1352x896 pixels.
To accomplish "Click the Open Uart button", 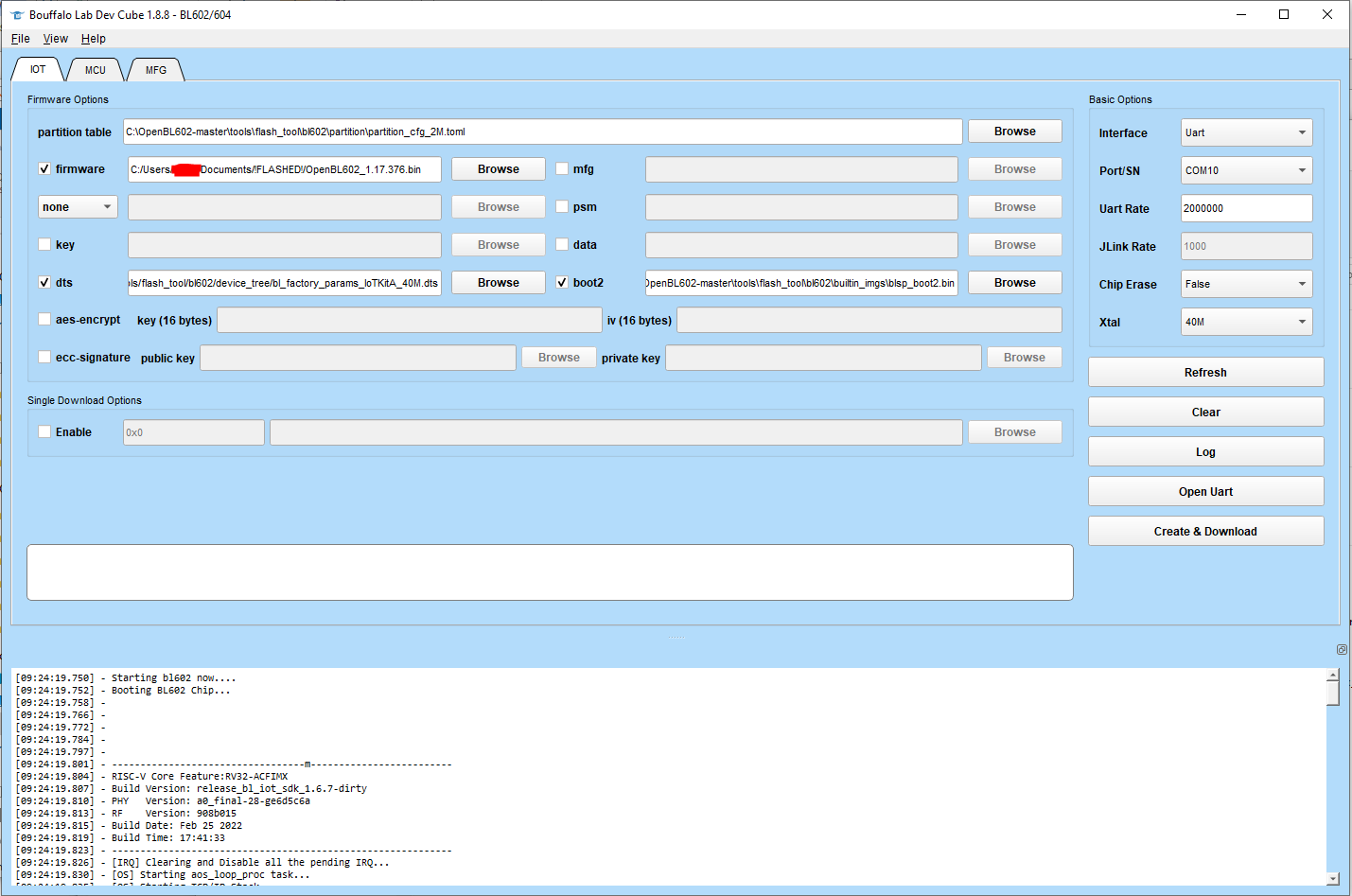I will pyautogui.click(x=1205, y=492).
